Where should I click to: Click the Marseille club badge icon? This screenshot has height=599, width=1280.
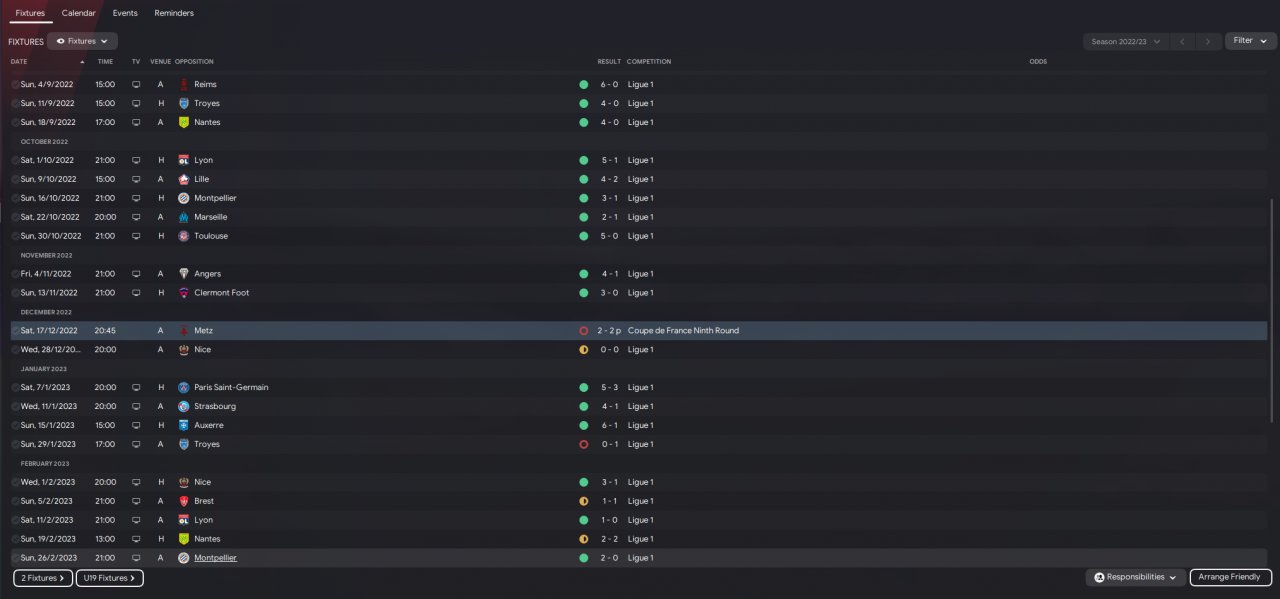(x=184, y=217)
